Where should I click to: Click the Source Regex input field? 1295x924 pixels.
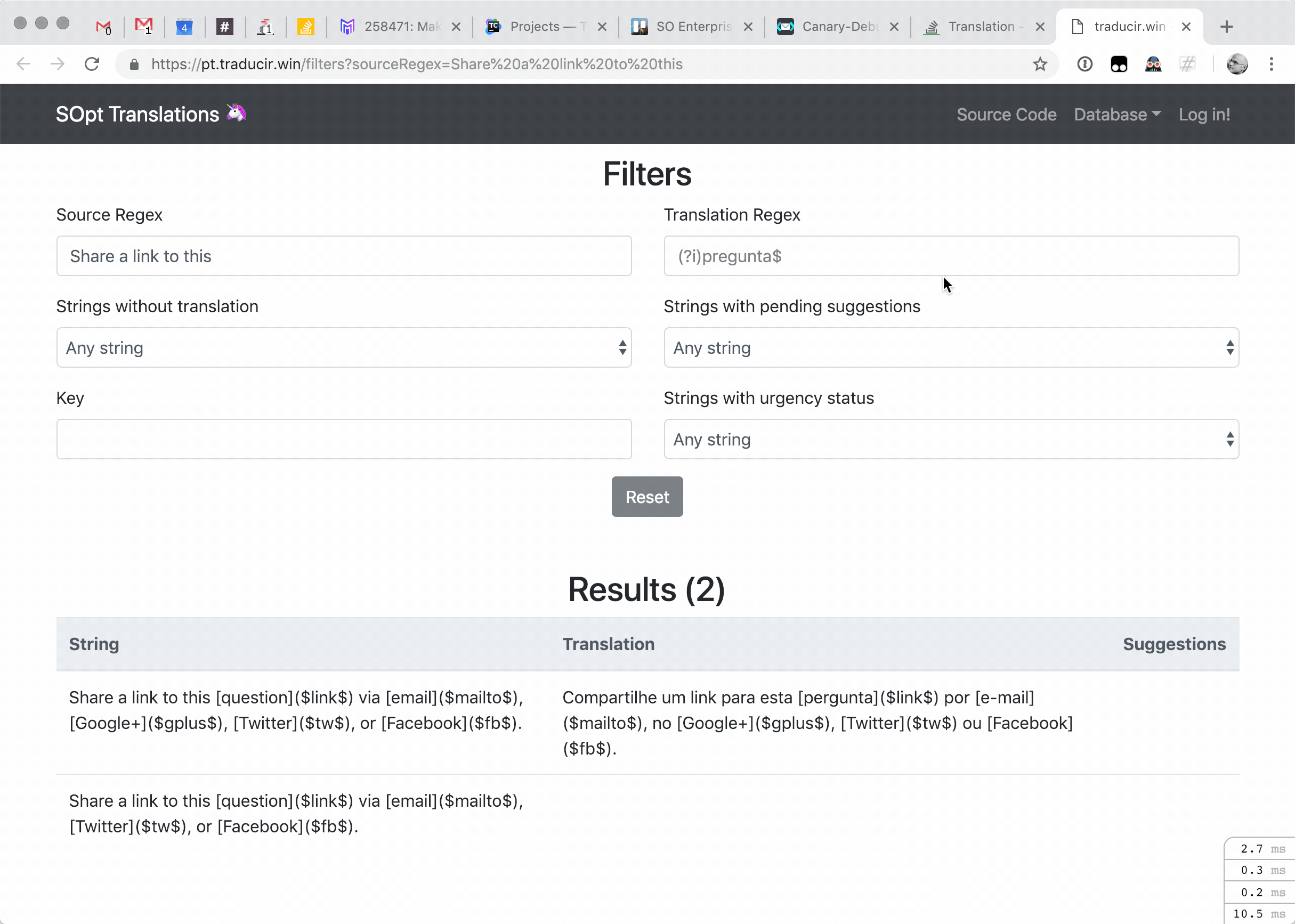click(x=345, y=256)
